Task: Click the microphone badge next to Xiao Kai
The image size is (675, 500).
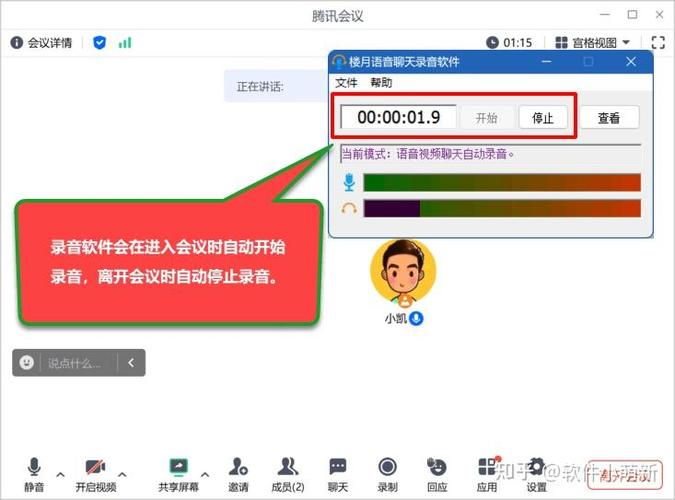Action: [x=416, y=319]
